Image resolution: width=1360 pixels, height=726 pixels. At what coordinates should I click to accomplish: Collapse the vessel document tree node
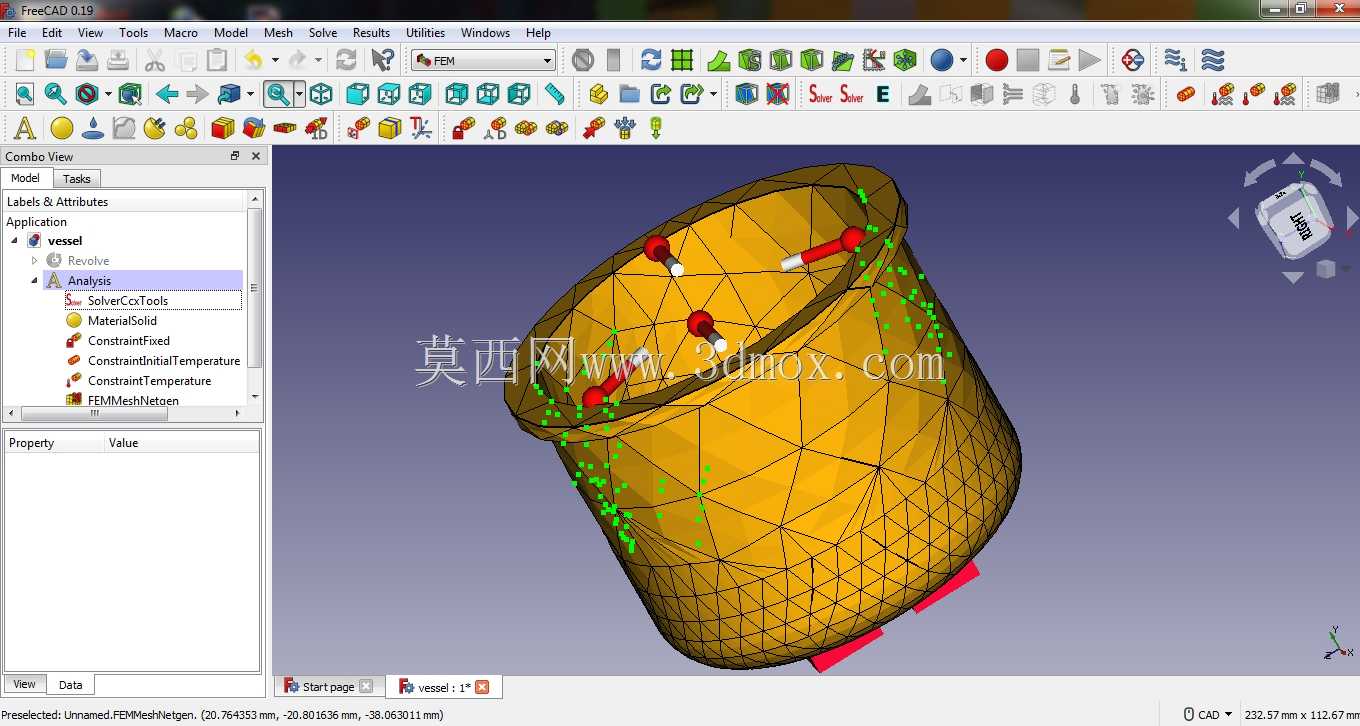click(x=14, y=241)
